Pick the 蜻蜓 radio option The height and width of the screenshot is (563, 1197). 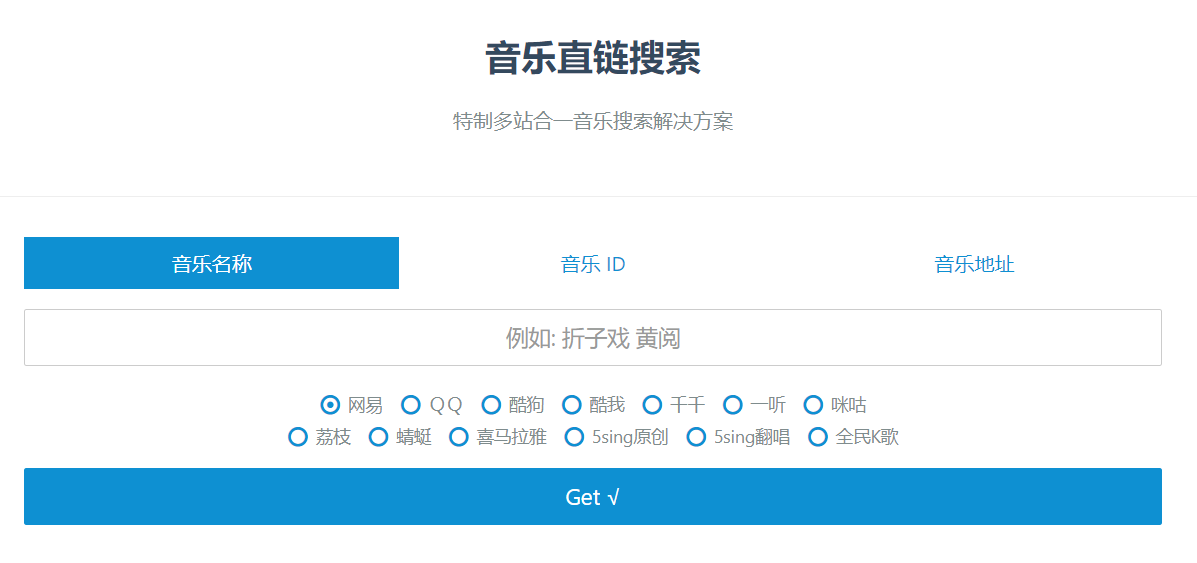[379, 437]
